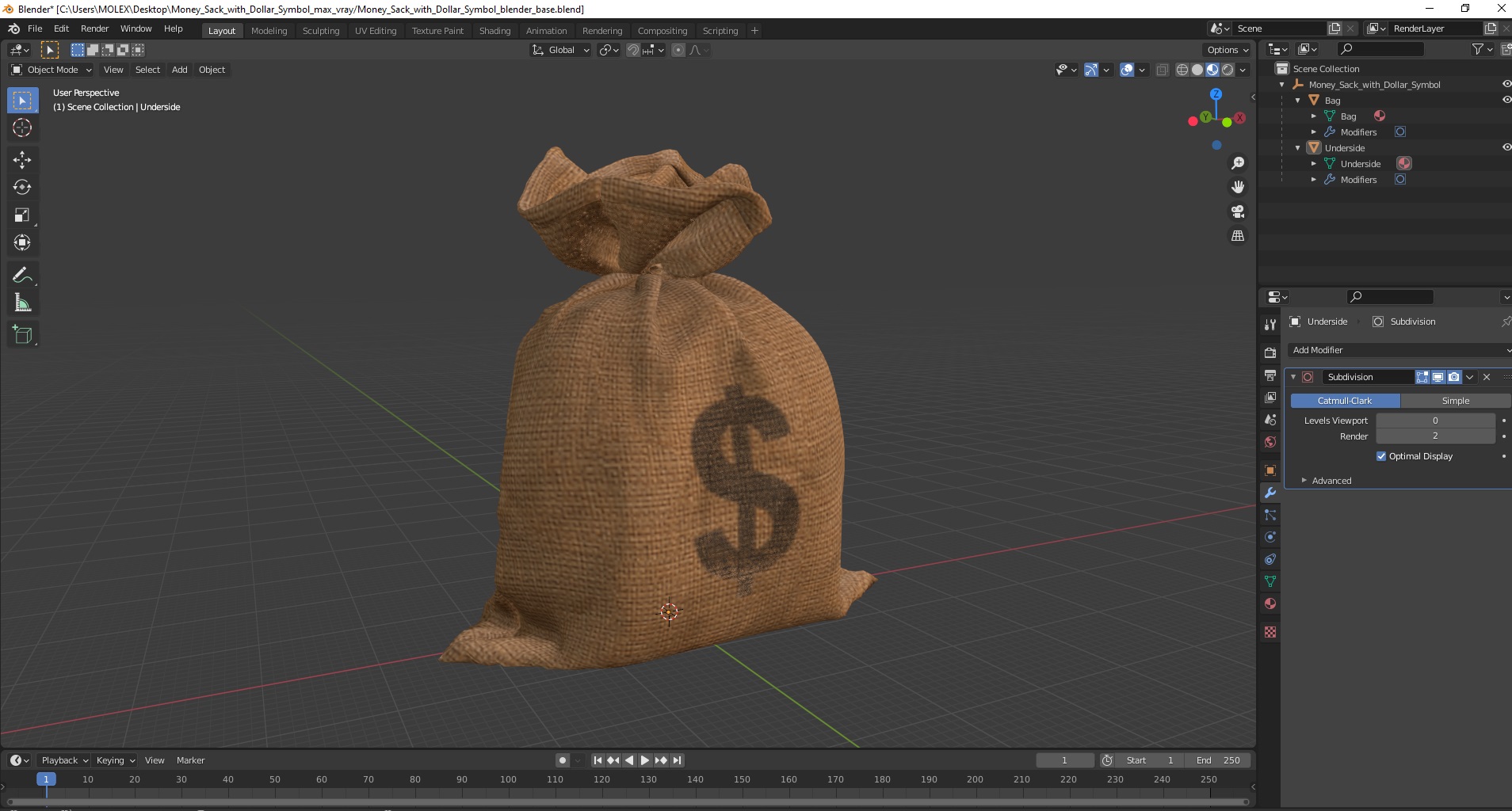Select the Rotate tool
This screenshot has height=811, width=1512.
point(22,187)
